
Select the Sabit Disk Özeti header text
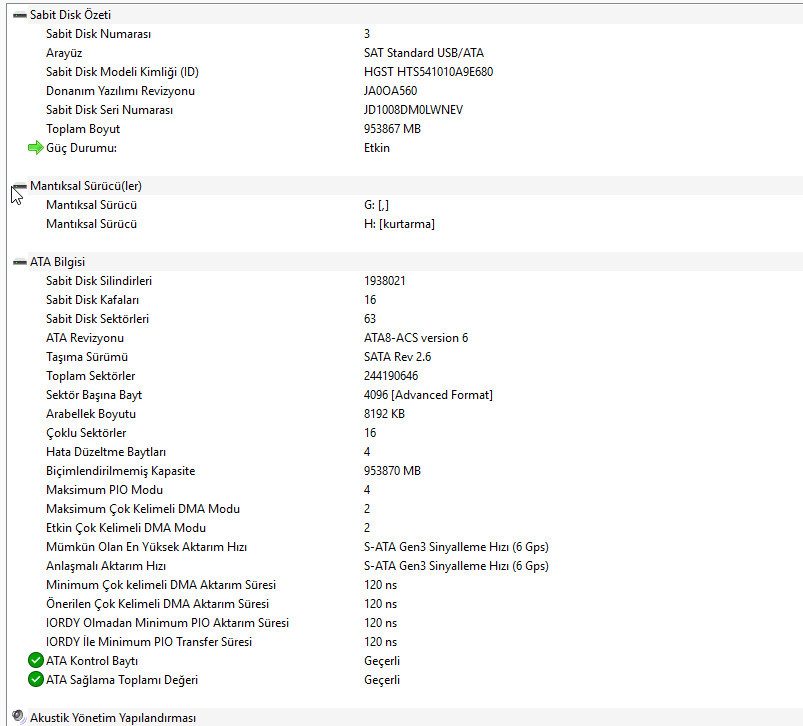(70, 15)
